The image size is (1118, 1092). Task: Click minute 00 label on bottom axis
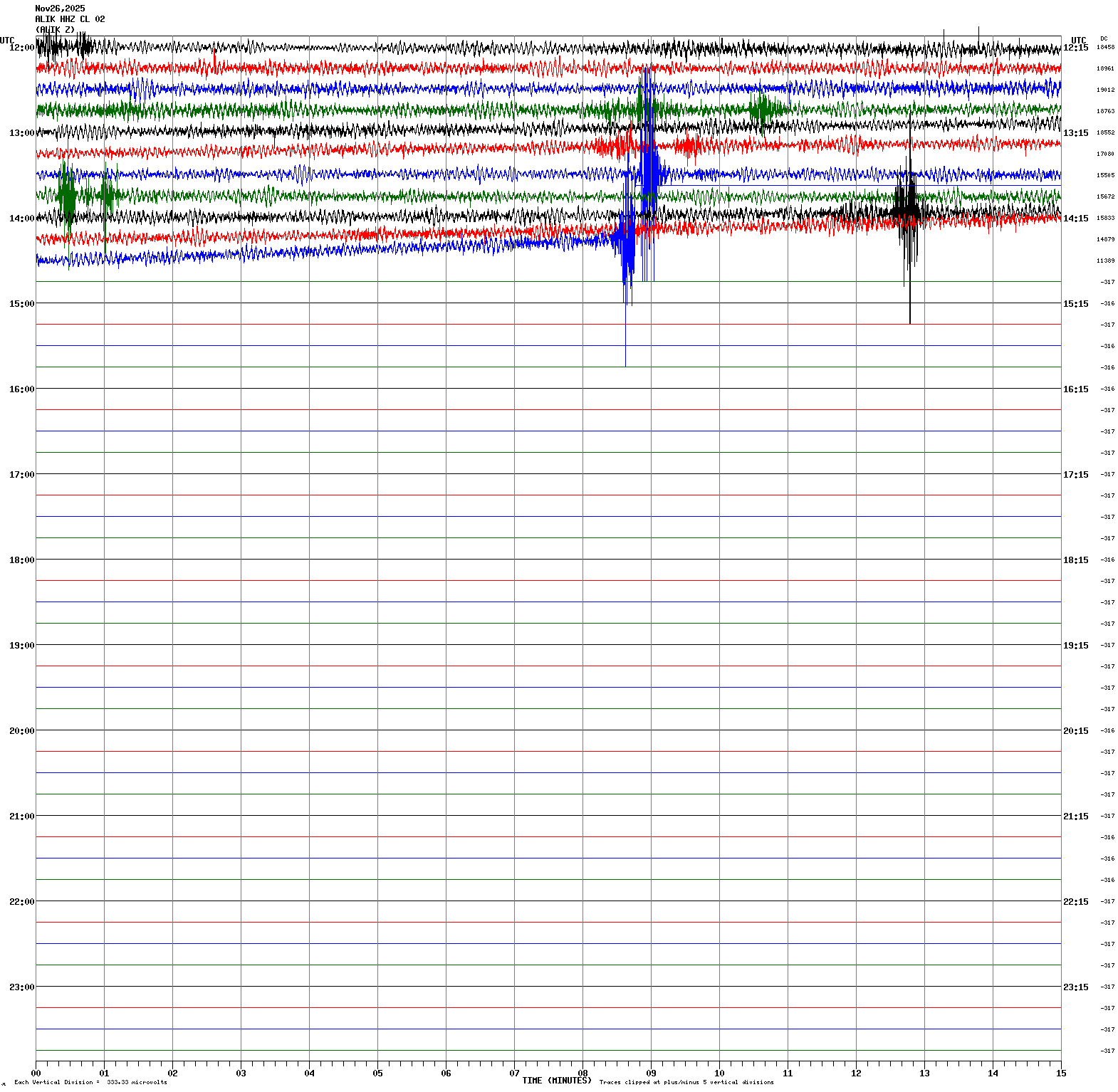pos(36,1073)
